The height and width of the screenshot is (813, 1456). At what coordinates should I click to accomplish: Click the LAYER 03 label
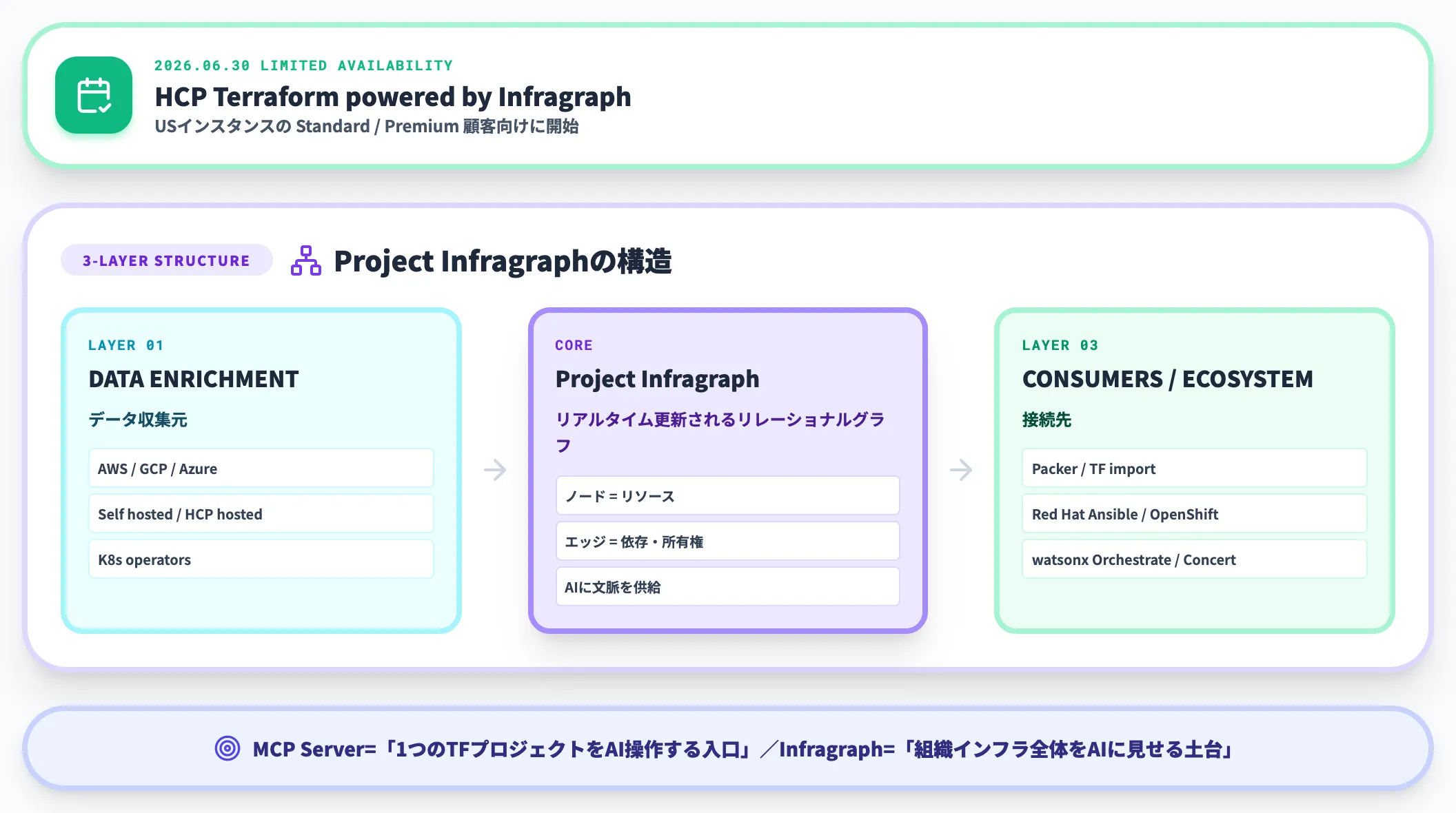(x=1060, y=345)
